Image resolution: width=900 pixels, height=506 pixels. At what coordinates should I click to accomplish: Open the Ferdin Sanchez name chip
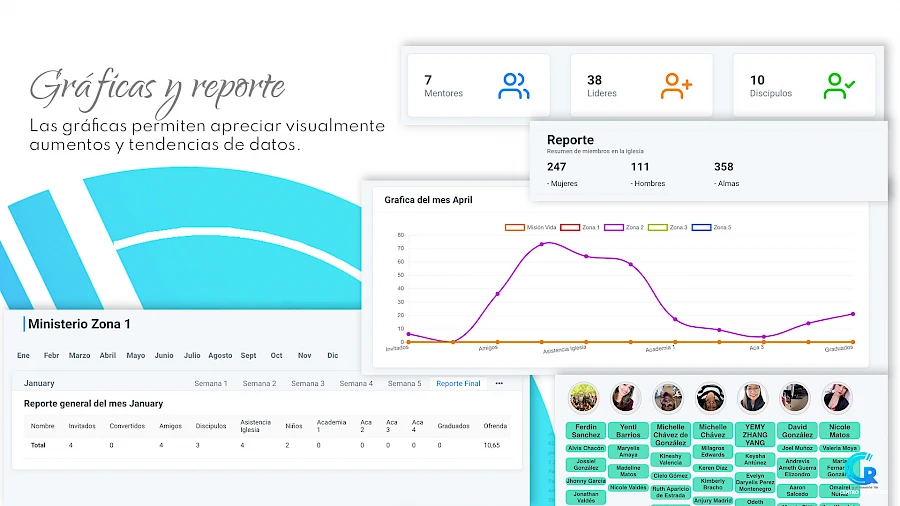(x=585, y=431)
